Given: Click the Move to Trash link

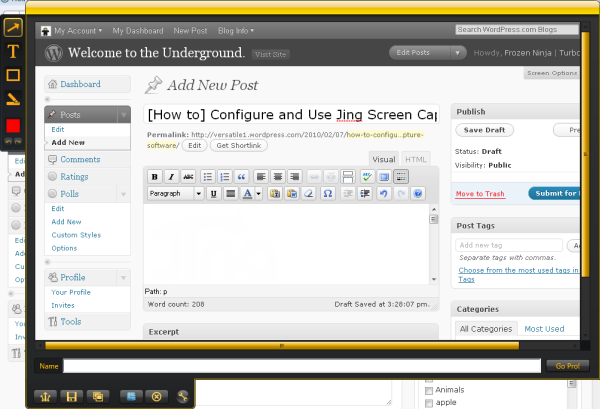Looking at the screenshot, I should [480, 194].
